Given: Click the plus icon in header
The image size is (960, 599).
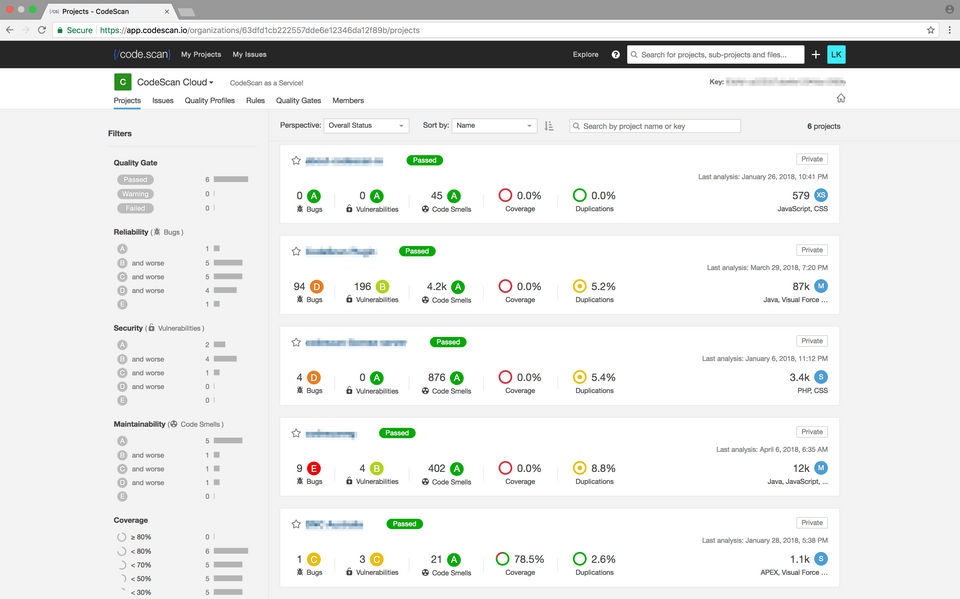Looking at the screenshot, I should pos(816,55).
